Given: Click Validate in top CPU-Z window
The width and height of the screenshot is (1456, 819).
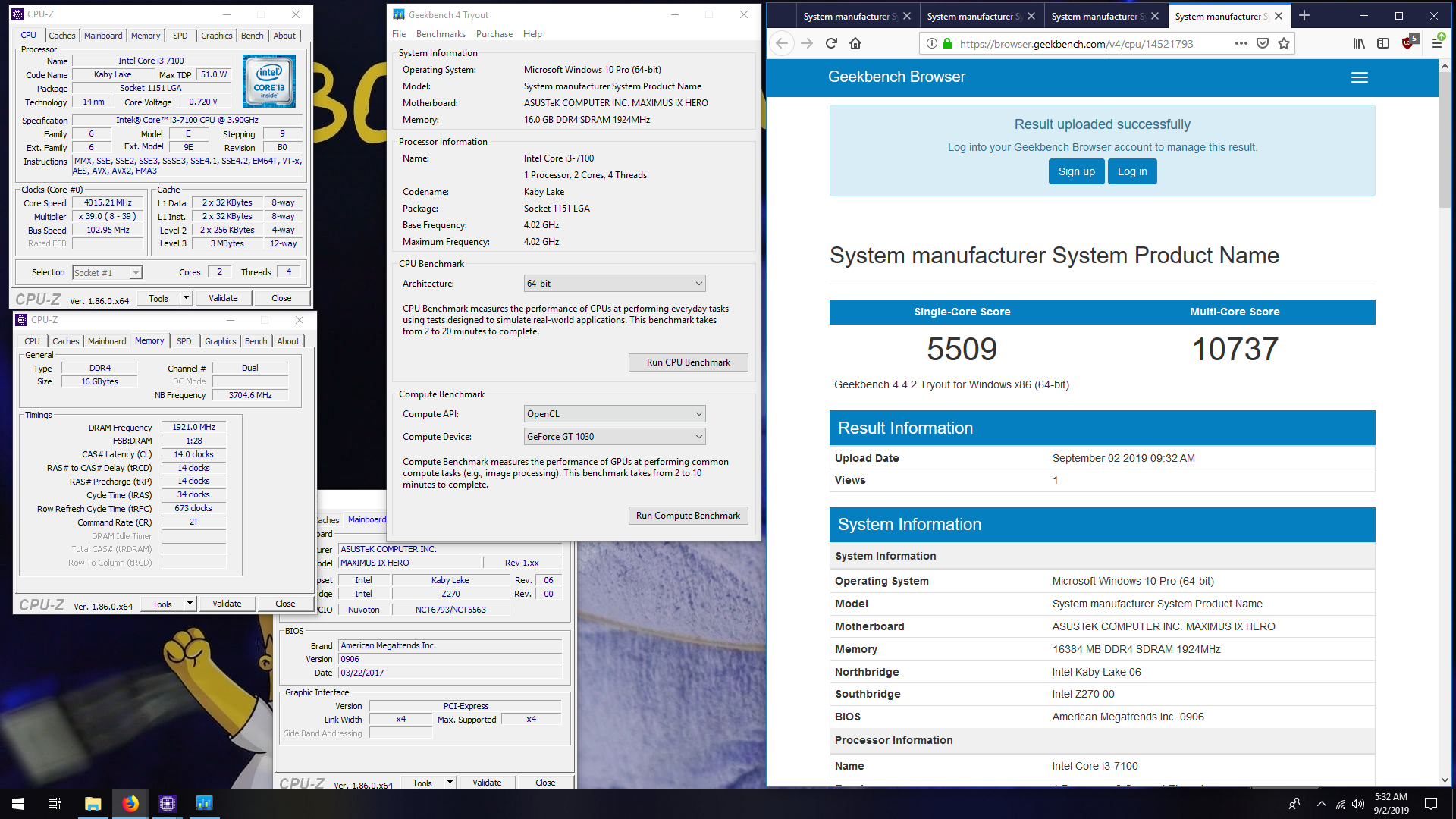Looking at the screenshot, I should (223, 298).
